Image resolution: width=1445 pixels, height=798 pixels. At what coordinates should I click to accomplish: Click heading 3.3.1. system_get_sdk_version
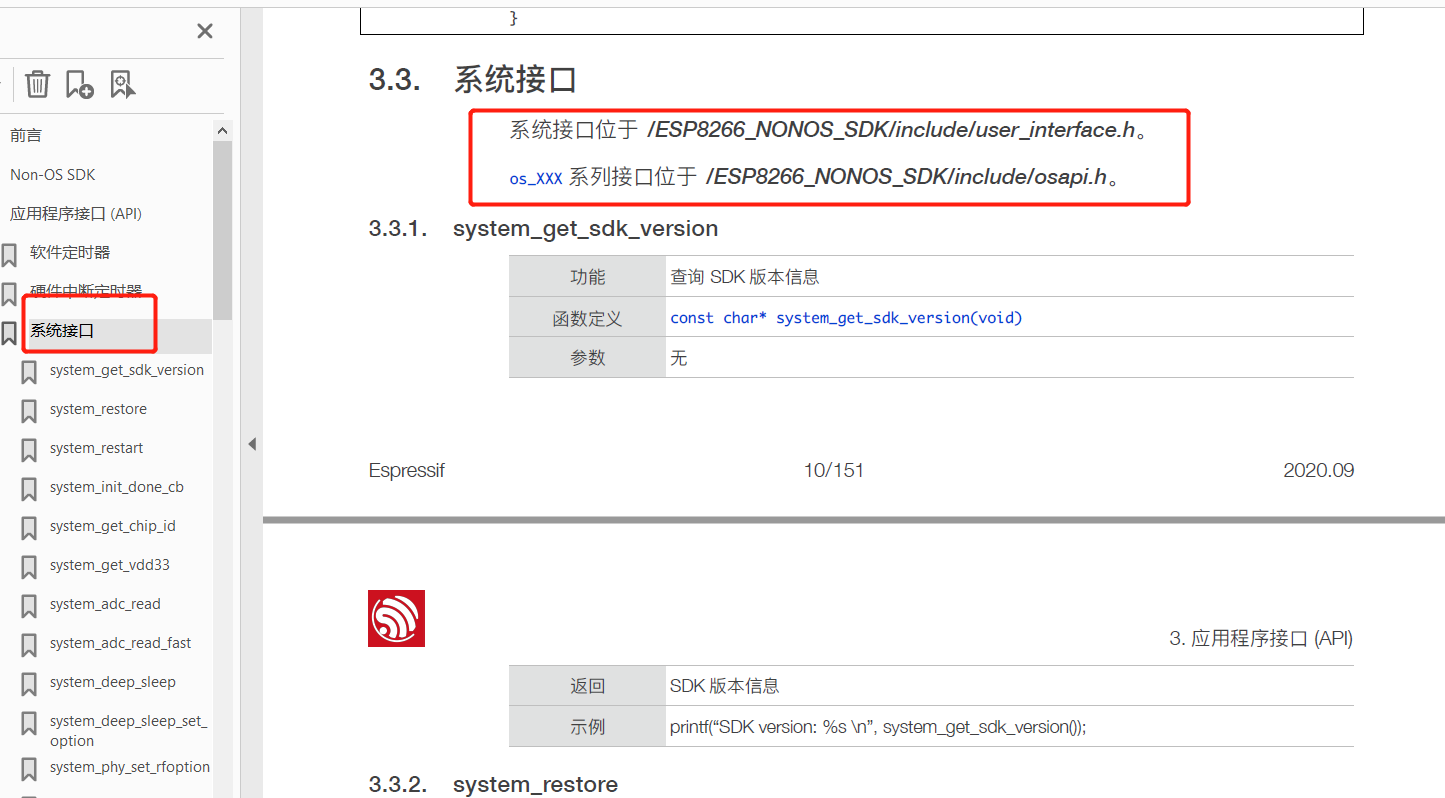(x=544, y=229)
